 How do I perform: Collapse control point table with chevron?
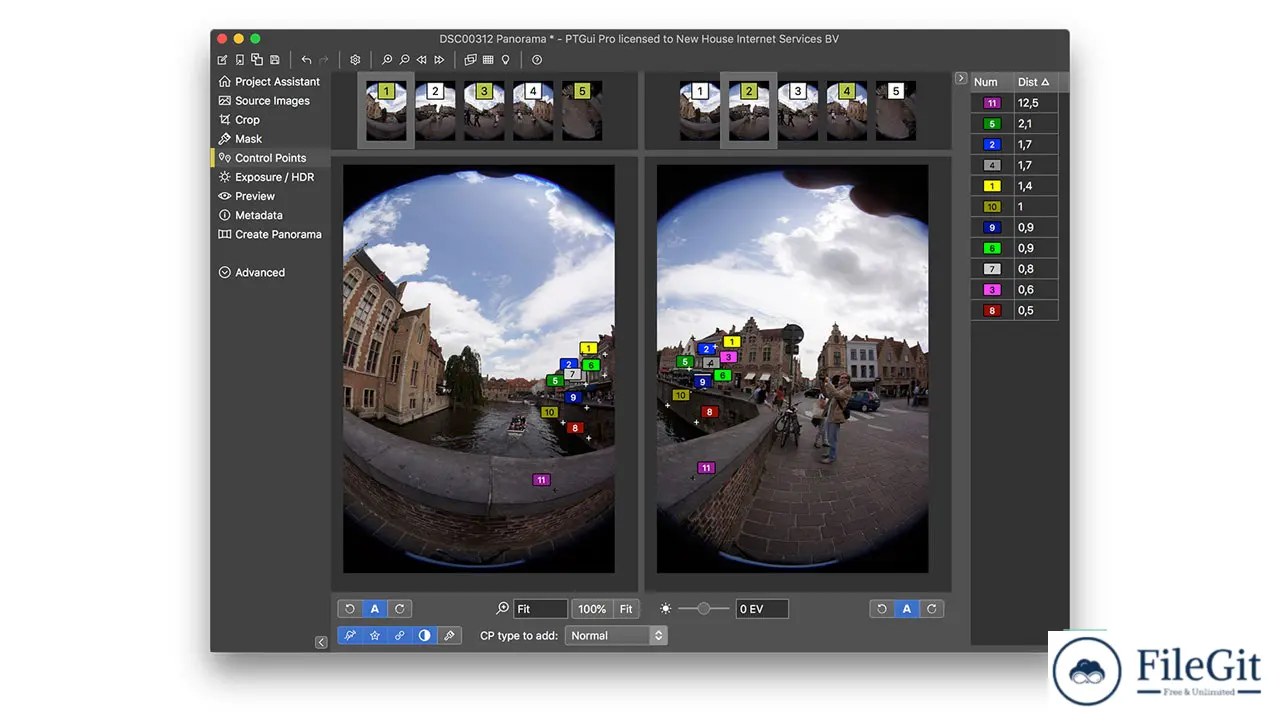click(x=961, y=78)
